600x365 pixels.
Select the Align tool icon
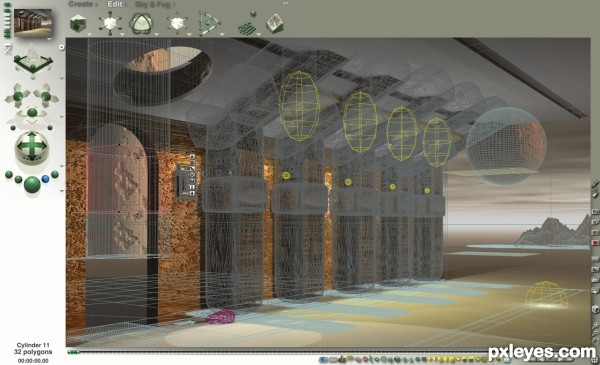pyautogui.click(x=209, y=23)
